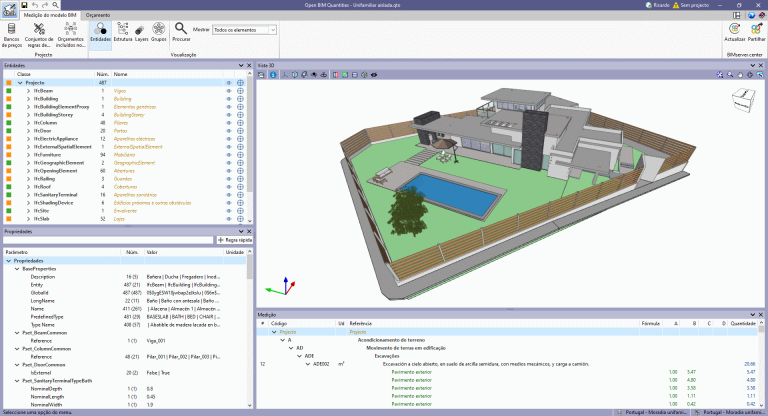This screenshot has width=768, height=416.
Task: Click the Regra rápida button
Action: point(235,240)
